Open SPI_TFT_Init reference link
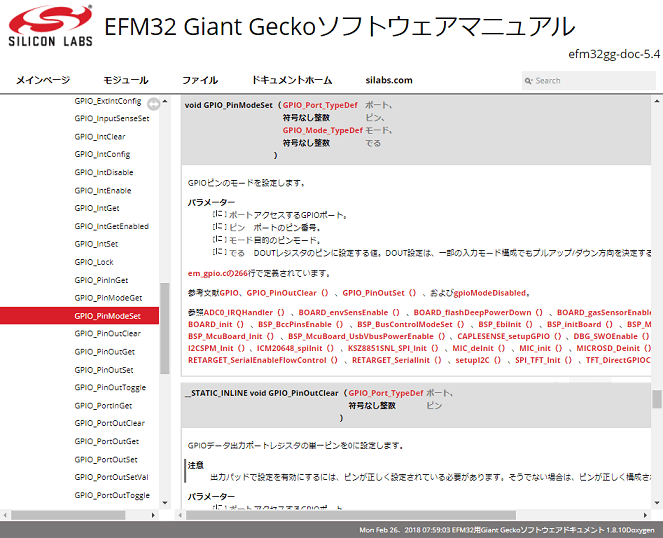 [x=543, y=360]
